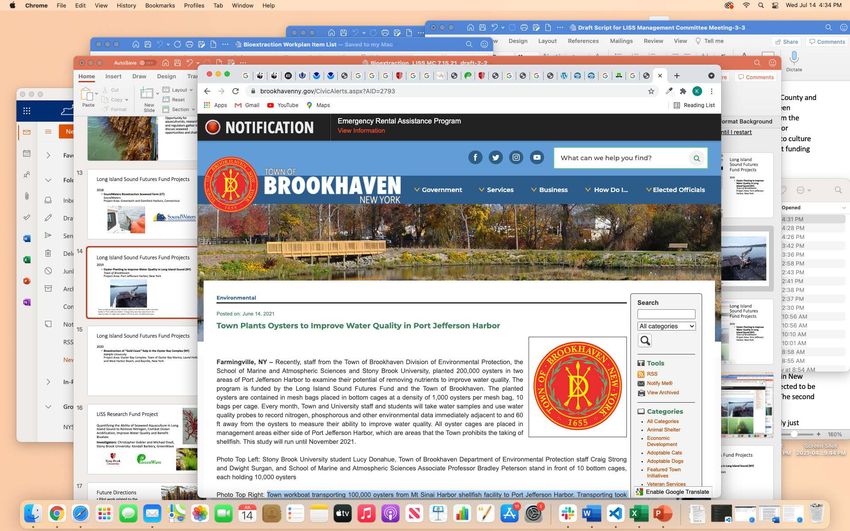This screenshot has width=850, height=531.
Task: Open the Facebook icon on Brookhaven page
Action: (475, 158)
